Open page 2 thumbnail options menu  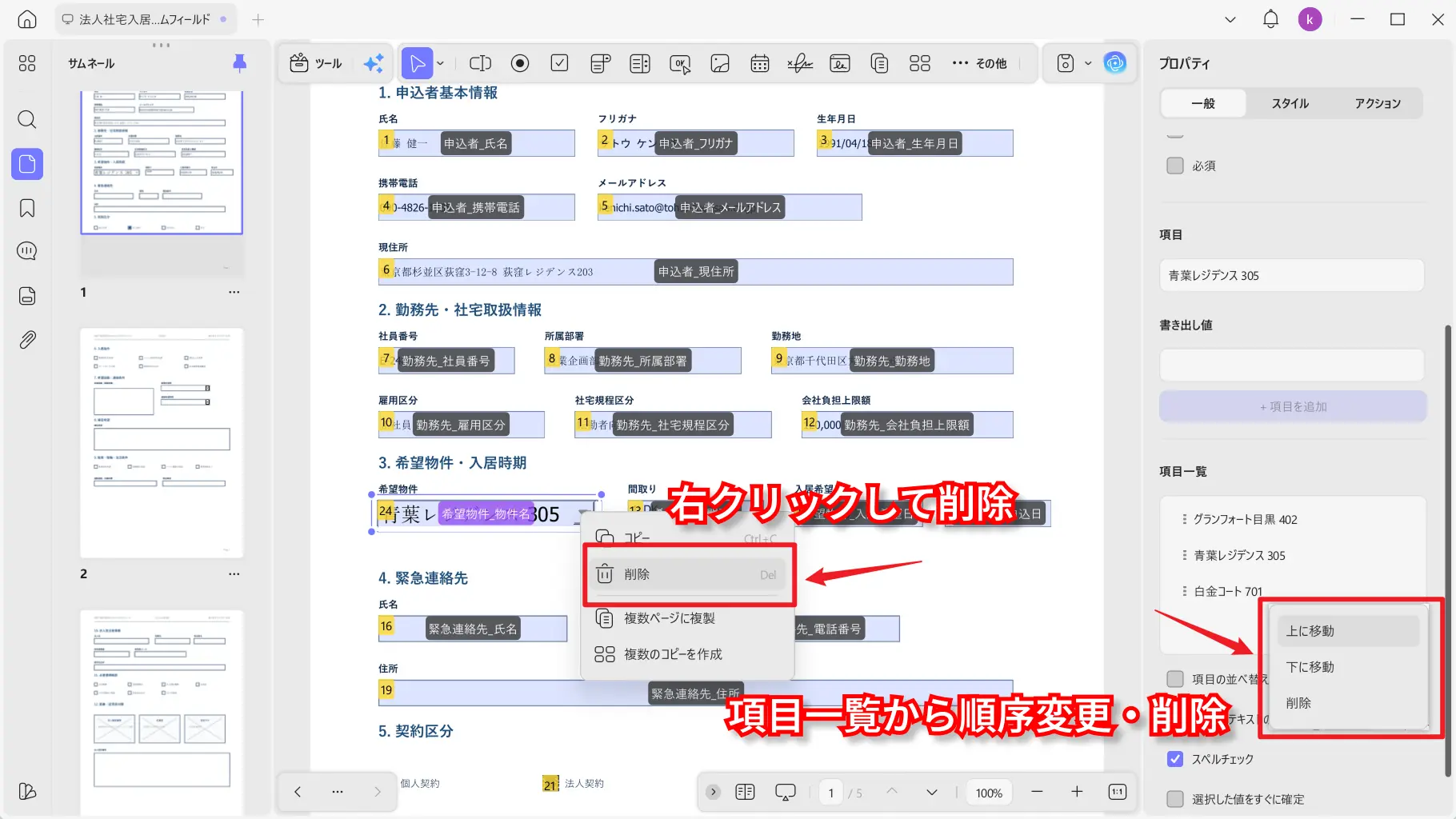[234, 573]
